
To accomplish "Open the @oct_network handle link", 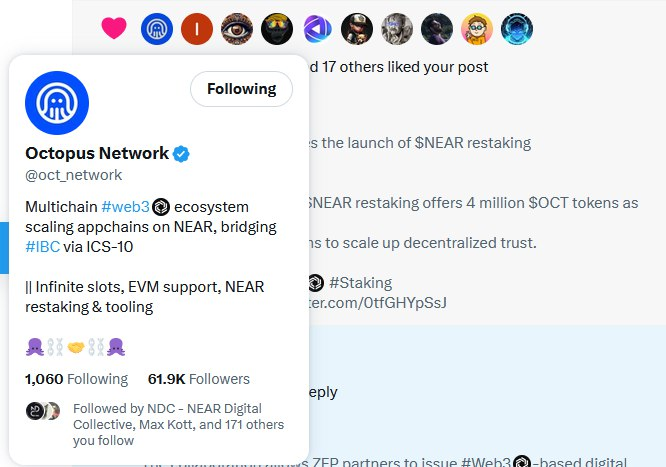I will click(x=73, y=175).
